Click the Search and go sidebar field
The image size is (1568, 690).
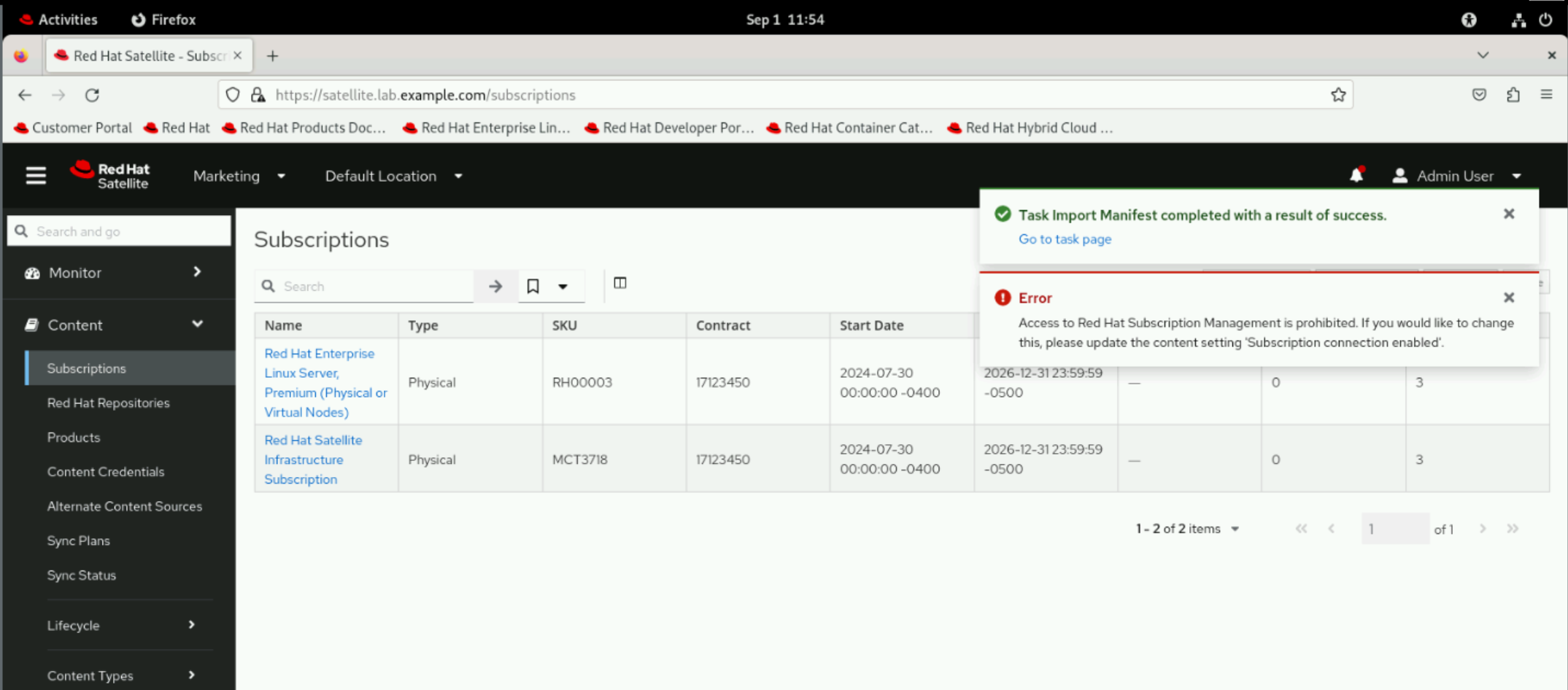pos(119,231)
